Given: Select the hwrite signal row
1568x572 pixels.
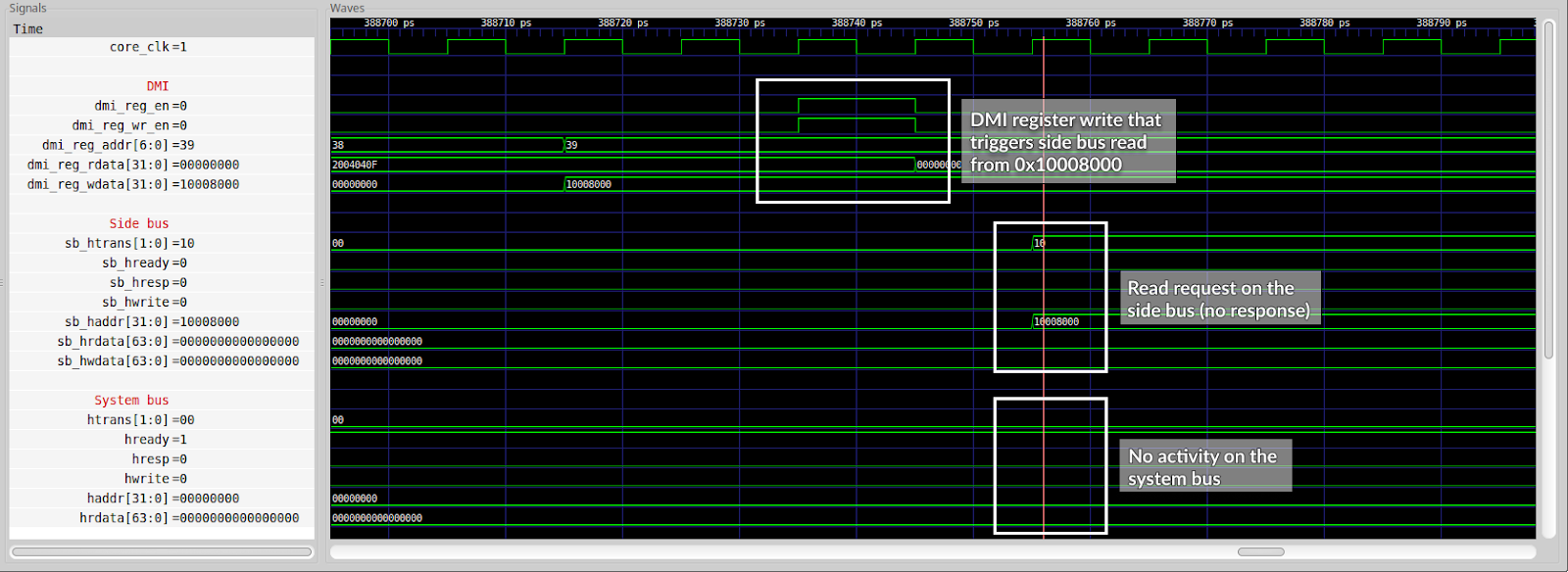Looking at the screenshot, I should pyautogui.click(x=162, y=478).
